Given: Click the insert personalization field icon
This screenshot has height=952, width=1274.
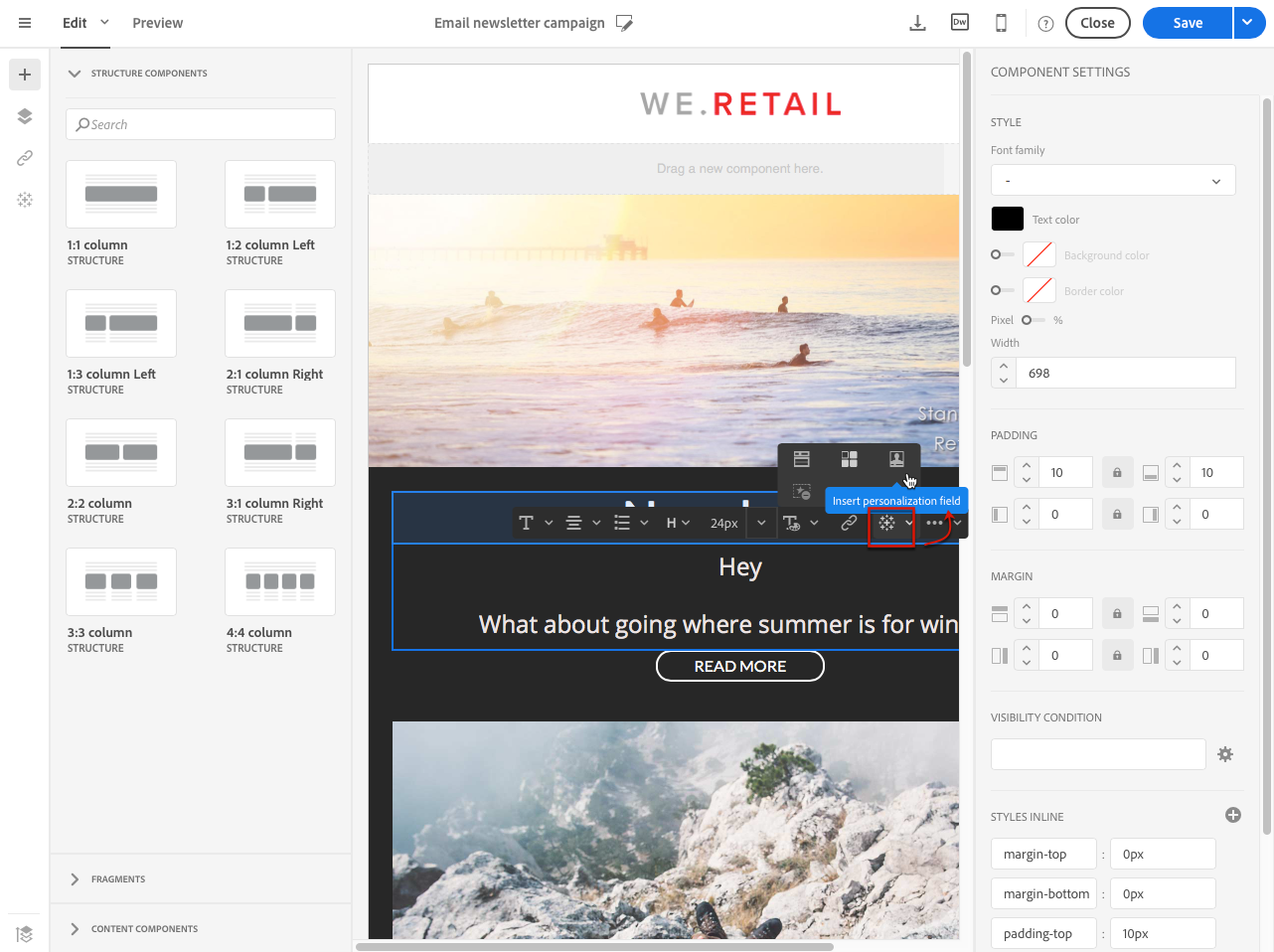Looking at the screenshot, I should (886, 523).
